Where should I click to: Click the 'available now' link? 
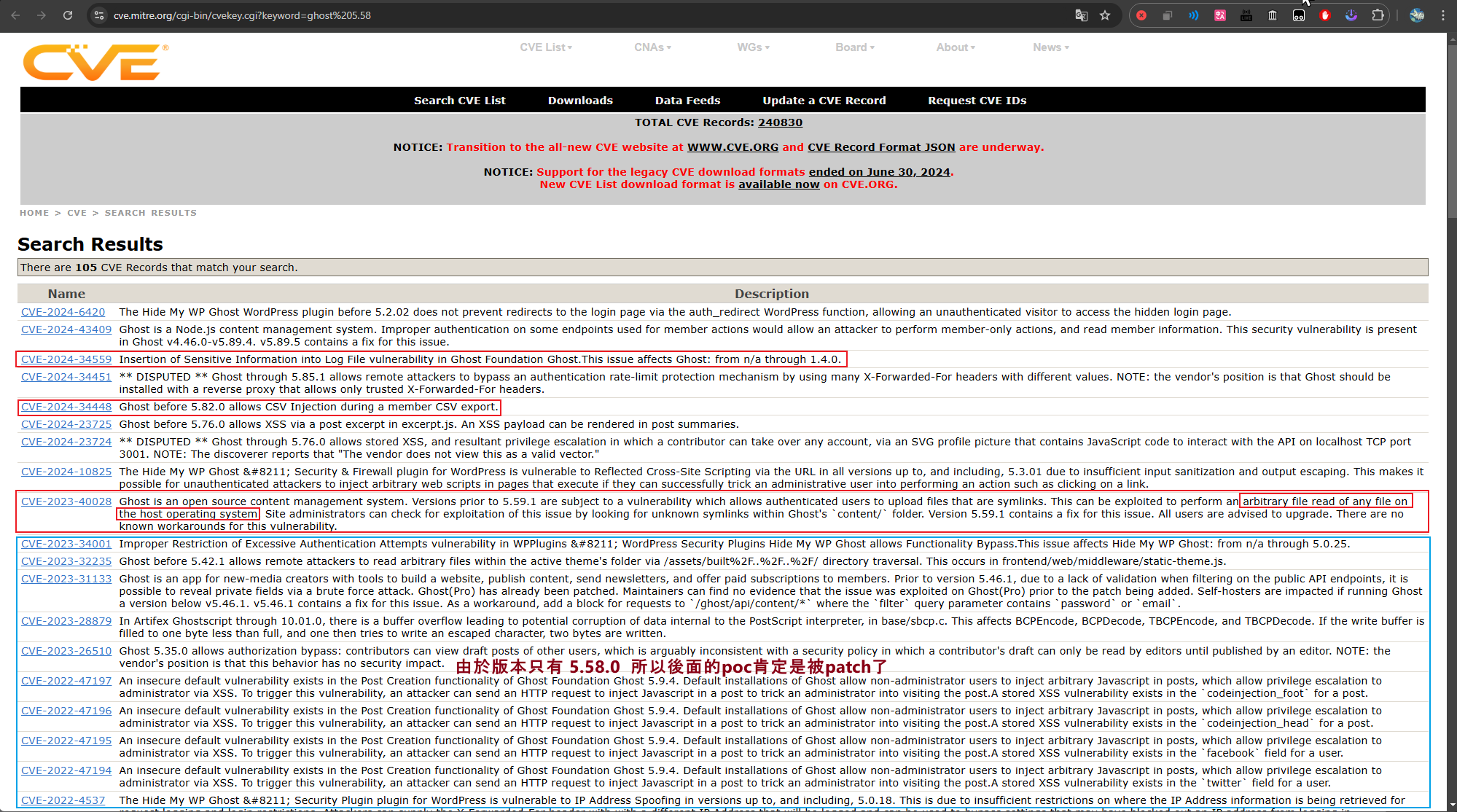tap(778, 184)
